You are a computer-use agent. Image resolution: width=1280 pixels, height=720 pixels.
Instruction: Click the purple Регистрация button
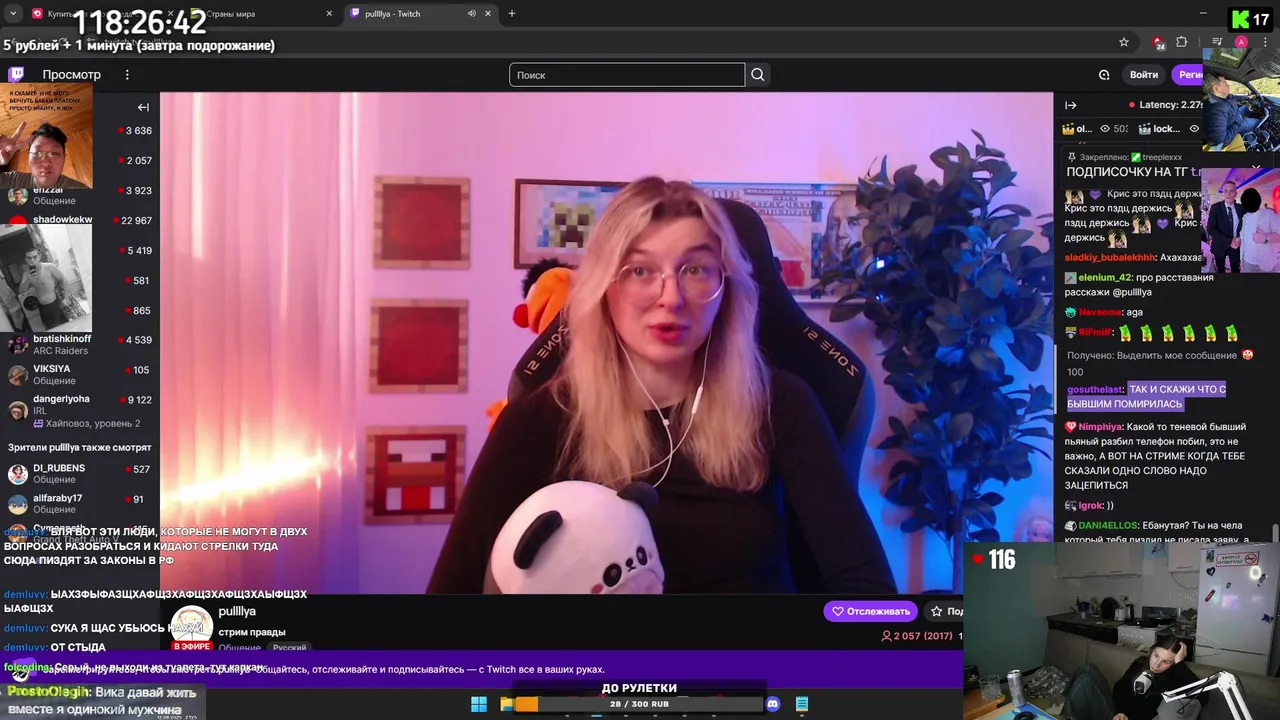click(x=1189, y=75)
